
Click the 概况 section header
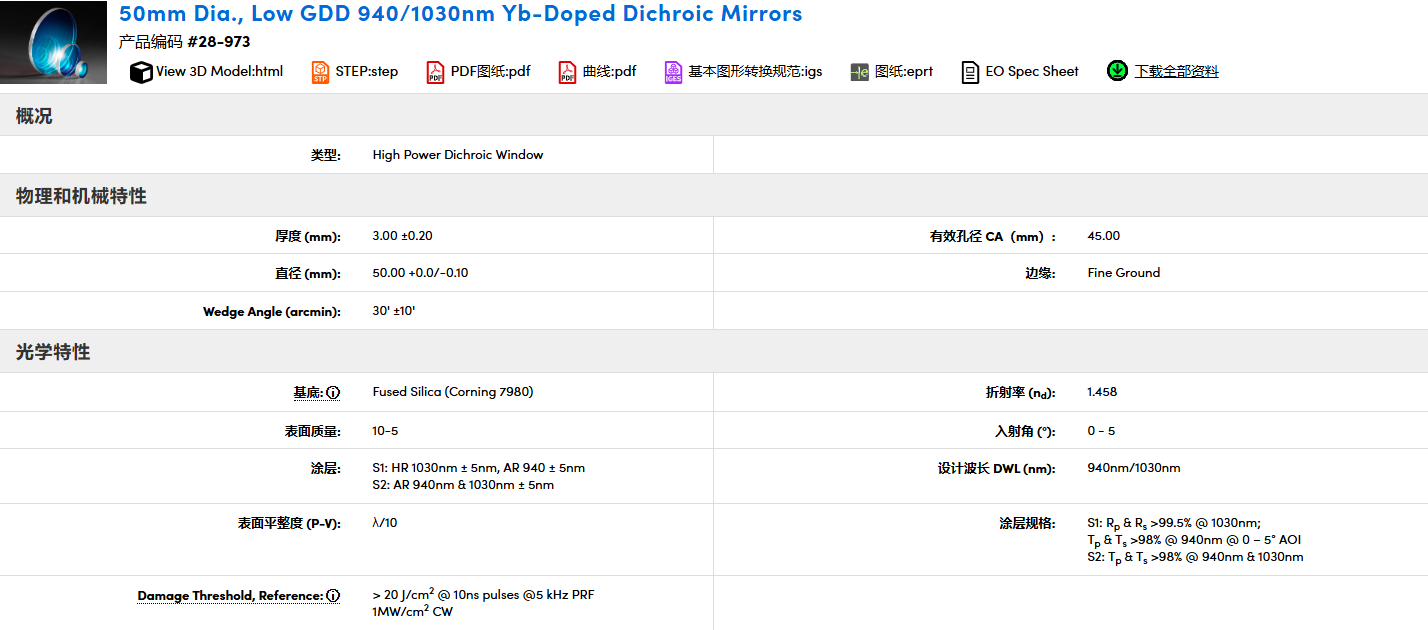tap(34, 116)
